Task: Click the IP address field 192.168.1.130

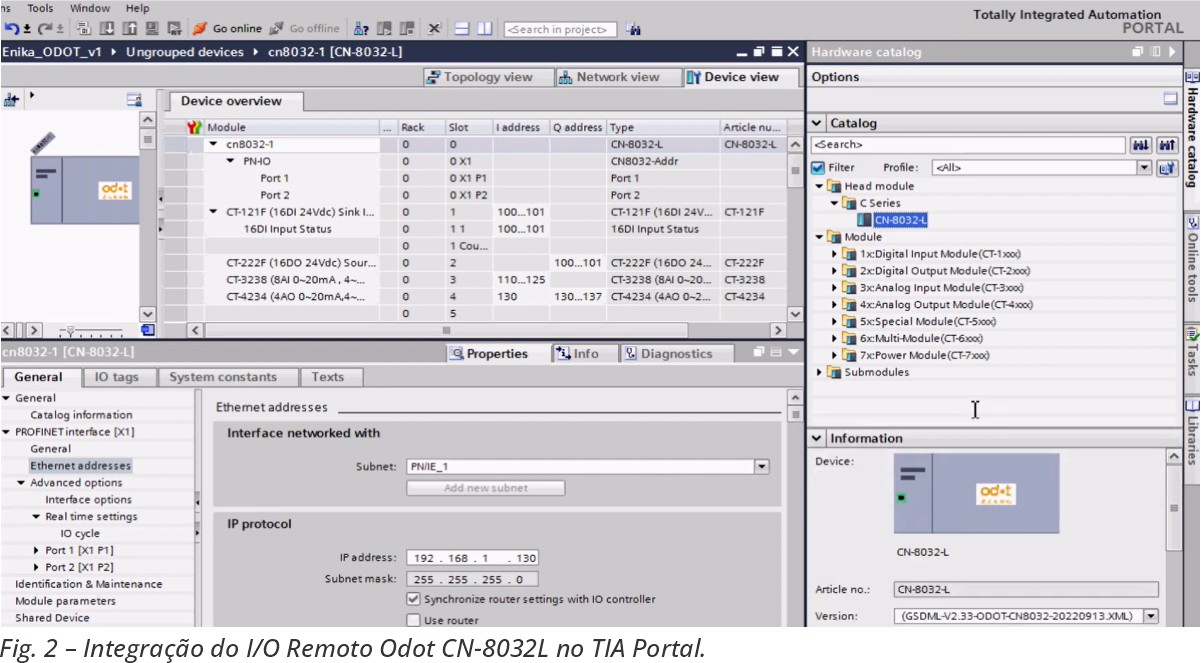Action: coord(472,558)
